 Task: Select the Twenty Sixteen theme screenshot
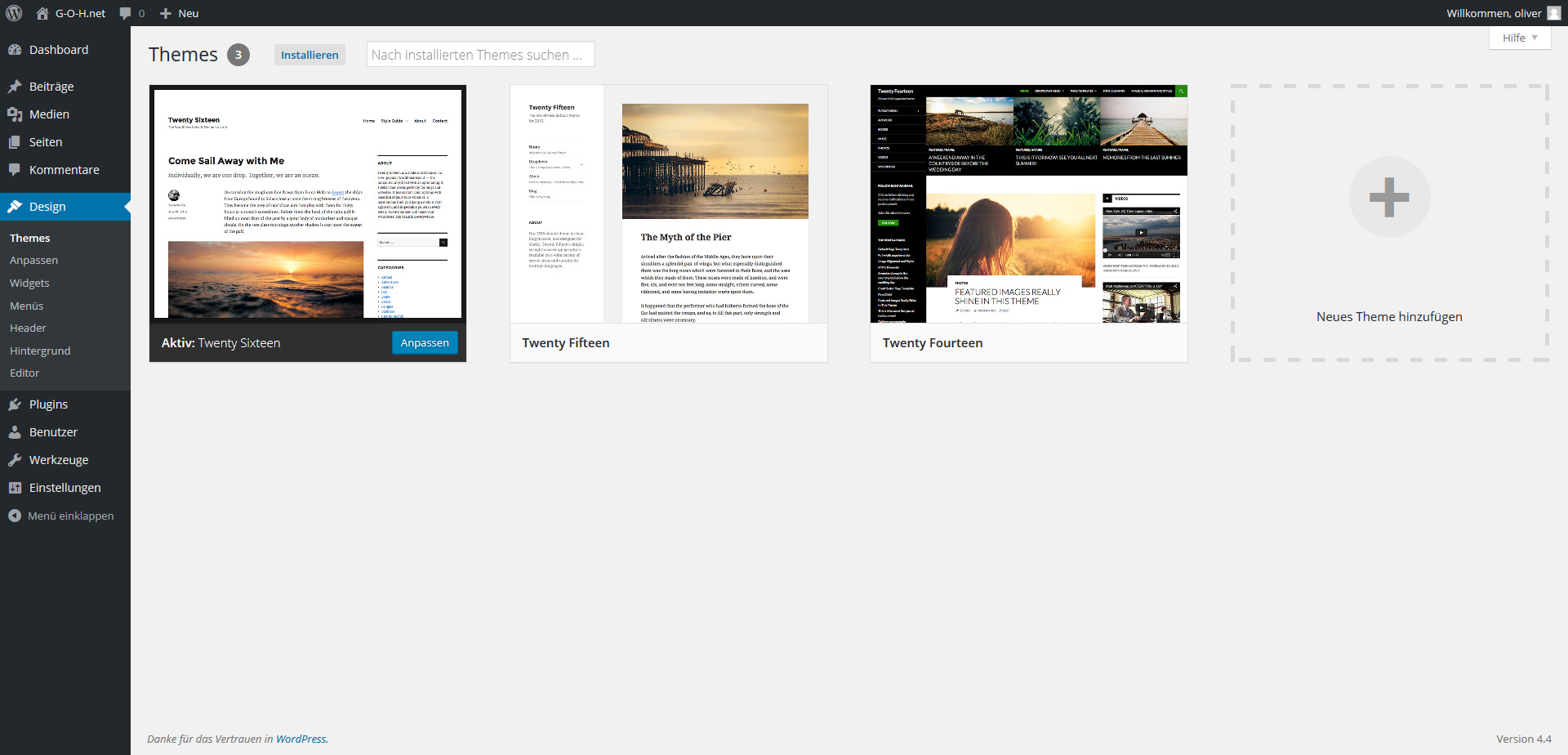pyautogui.click(x=308, y=203)
